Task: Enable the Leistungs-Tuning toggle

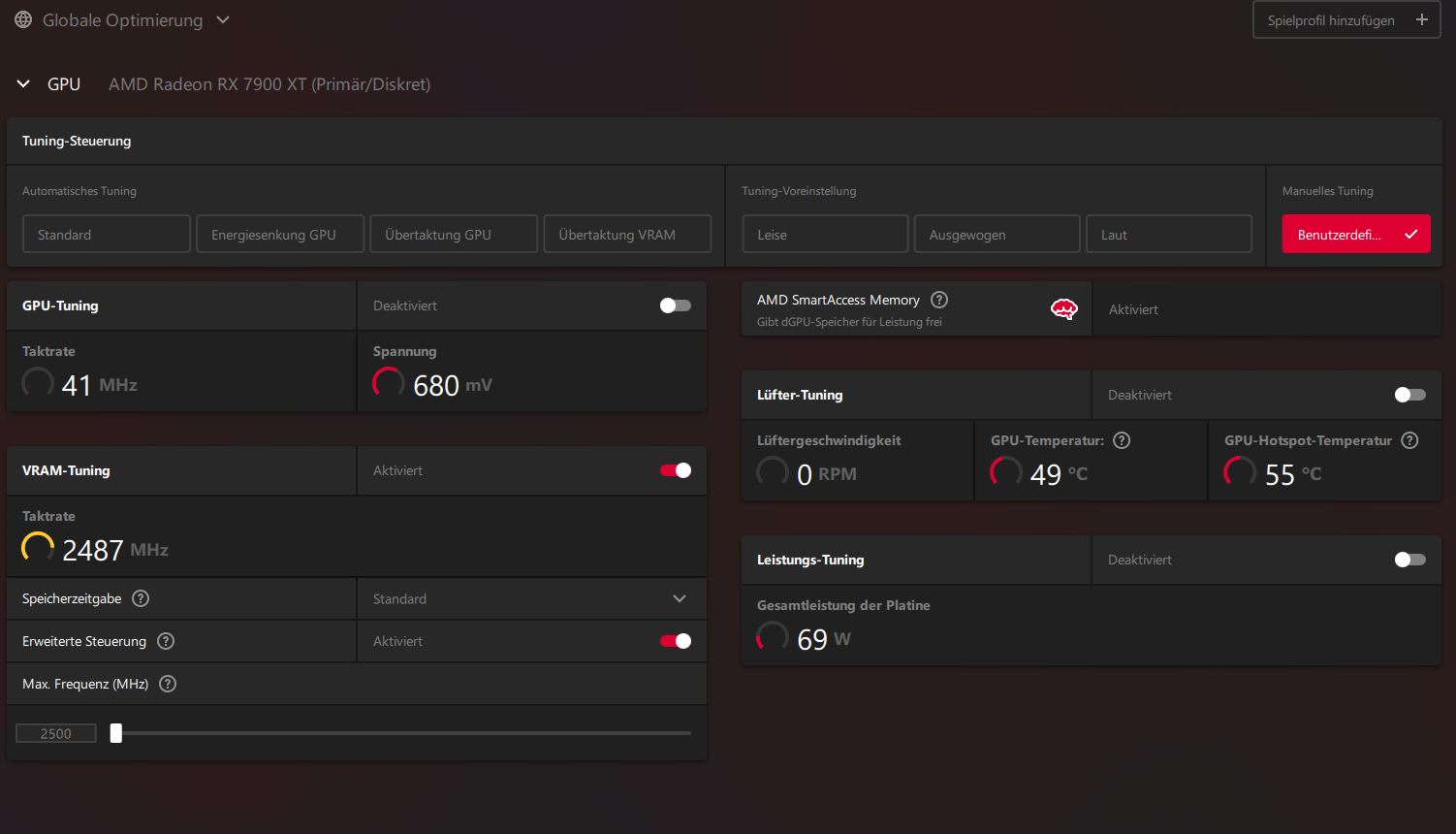Action: 1410,560
